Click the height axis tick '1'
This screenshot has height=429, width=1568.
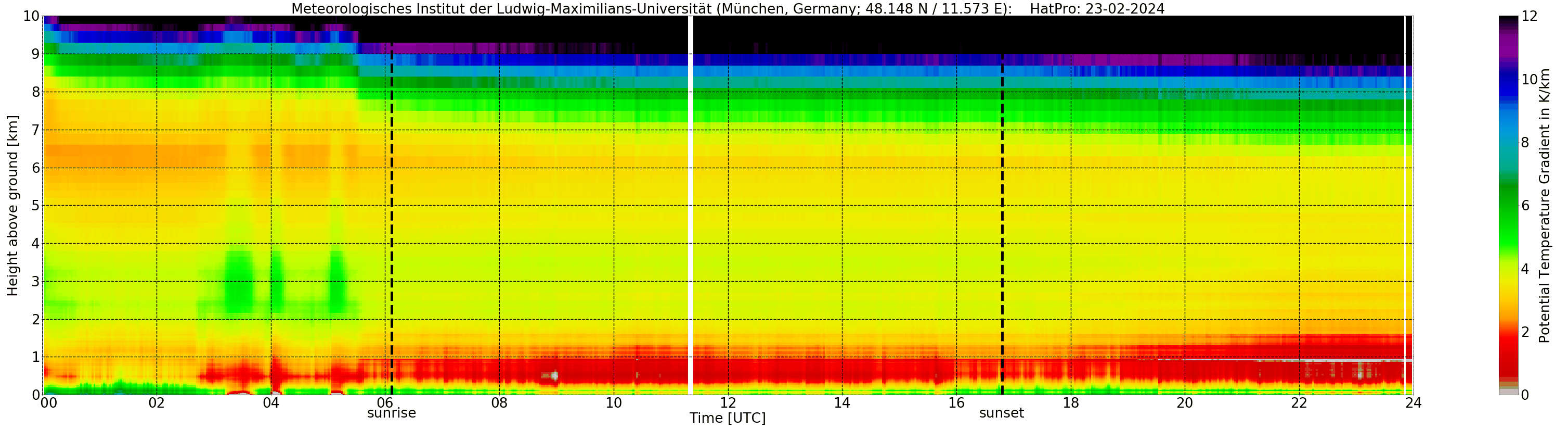point(36,357)
